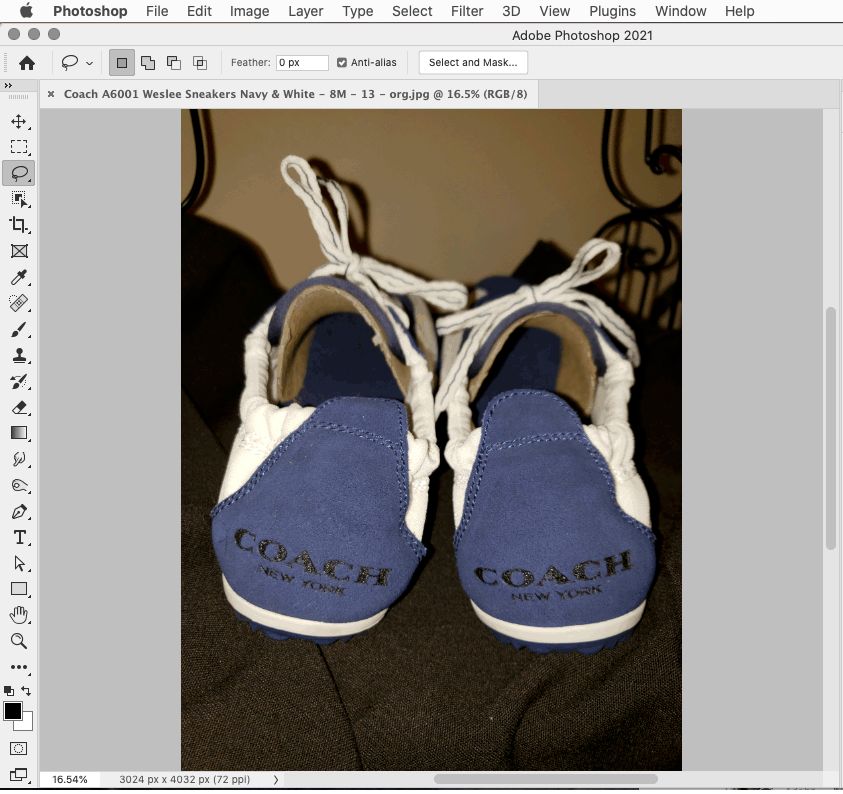Select the History Brush tool

click(19, 381)
